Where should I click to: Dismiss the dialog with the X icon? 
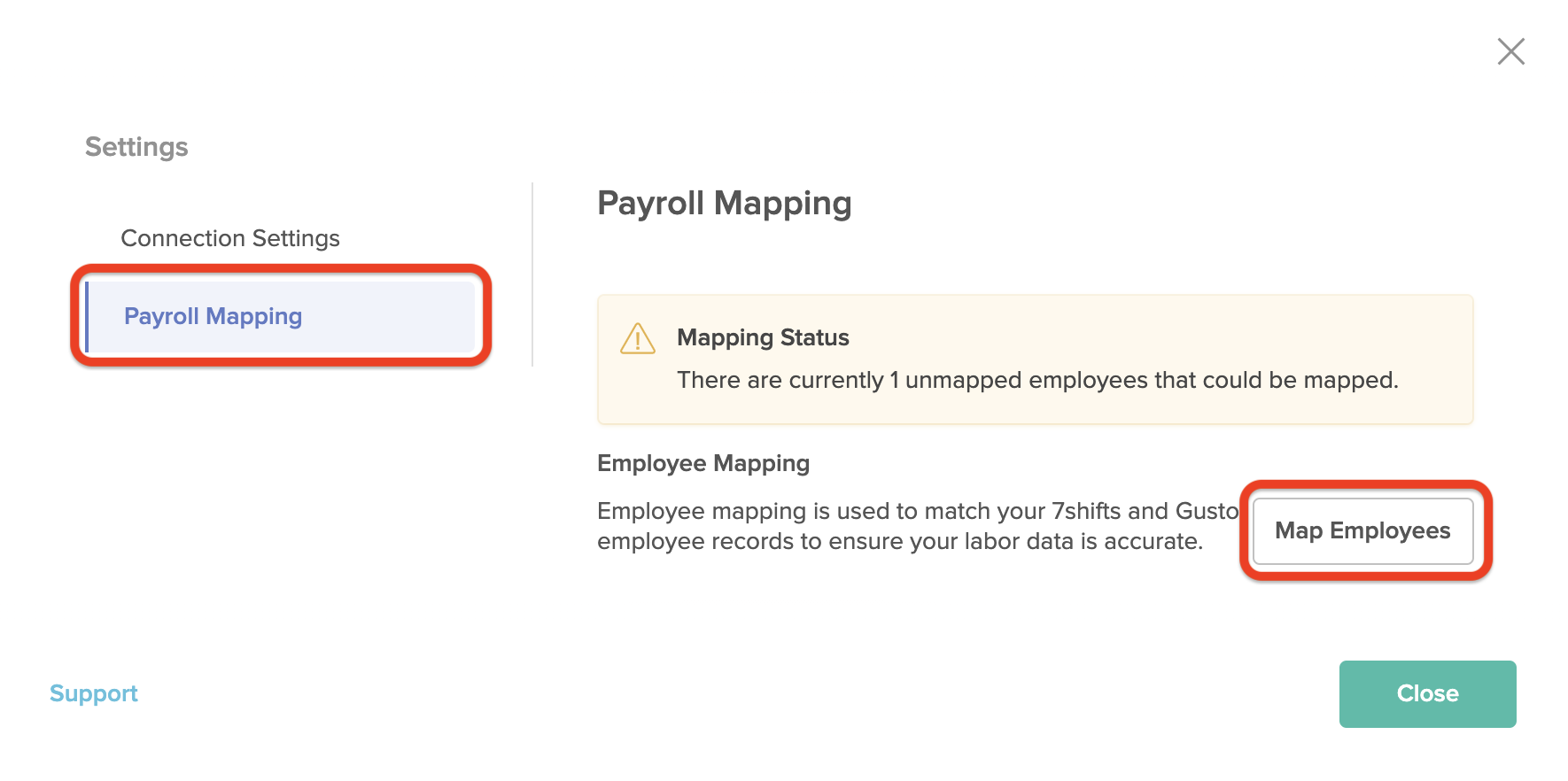point(1510,51)
